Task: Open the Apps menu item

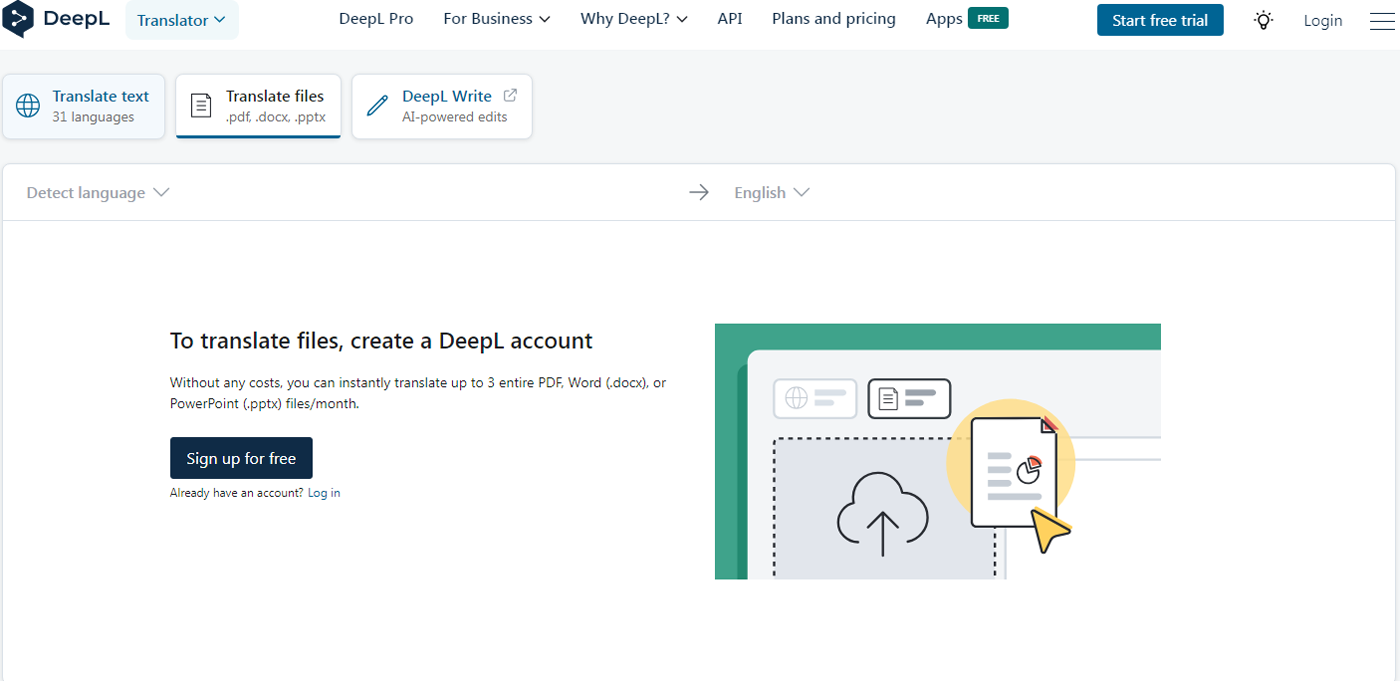Action: 944,19
